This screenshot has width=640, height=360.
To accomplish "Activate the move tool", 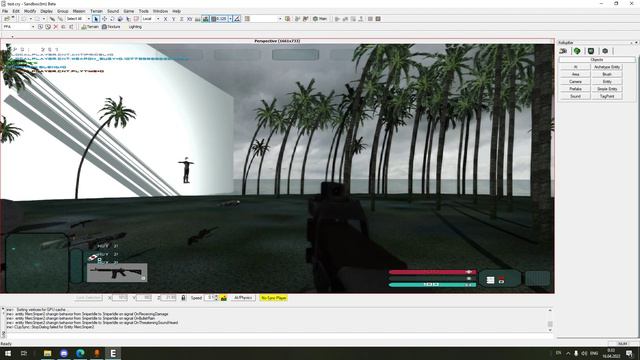I will pos(104,19).
